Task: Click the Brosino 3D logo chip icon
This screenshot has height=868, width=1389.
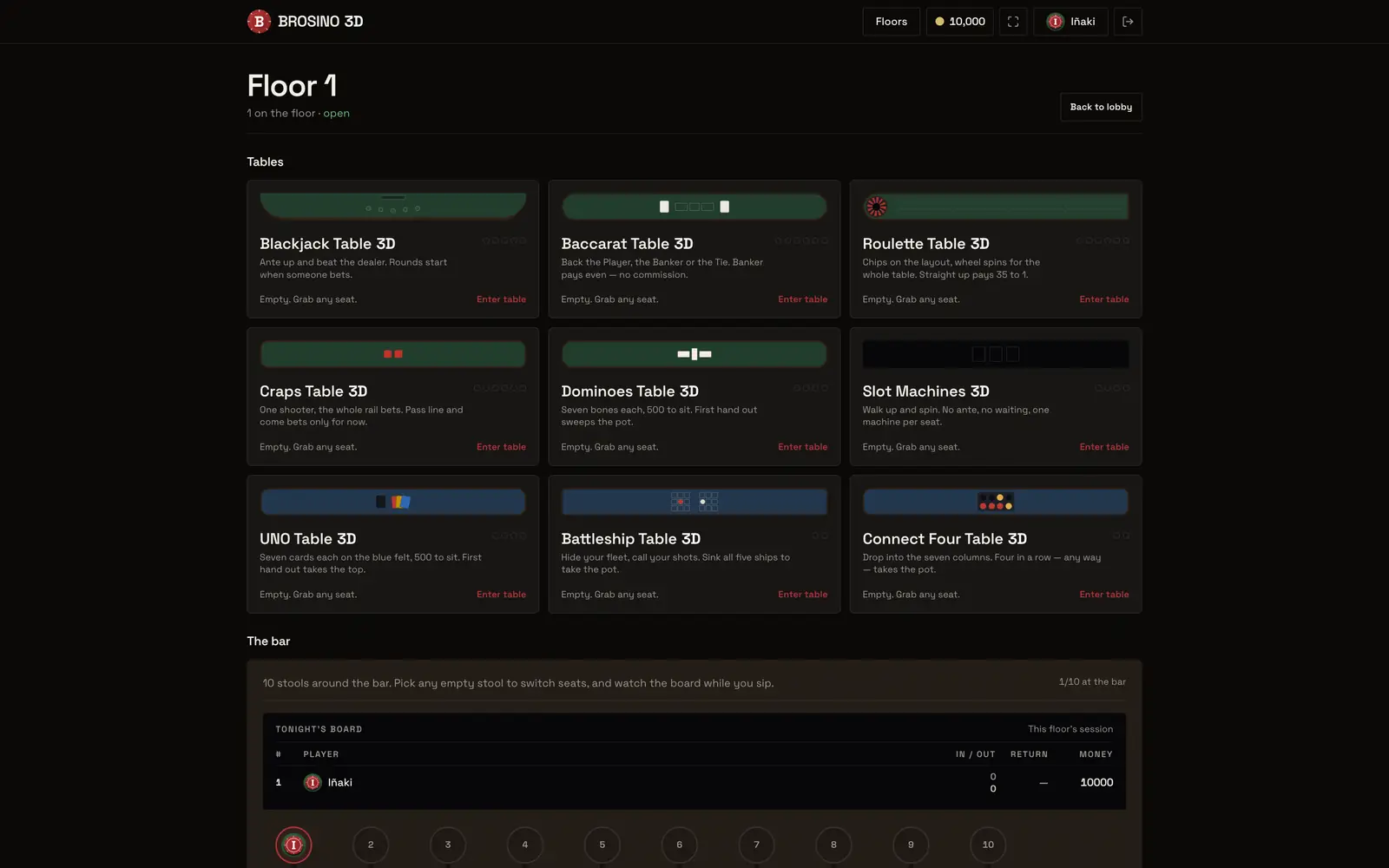Action: coord(259,22)
